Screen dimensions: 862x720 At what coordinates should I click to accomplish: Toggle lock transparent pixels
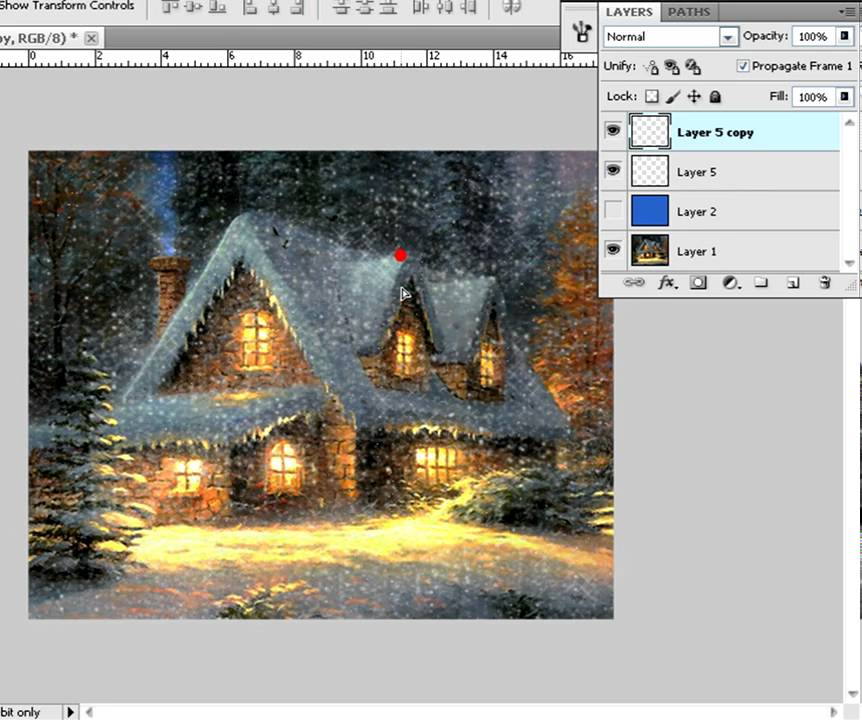coord(651,97)
